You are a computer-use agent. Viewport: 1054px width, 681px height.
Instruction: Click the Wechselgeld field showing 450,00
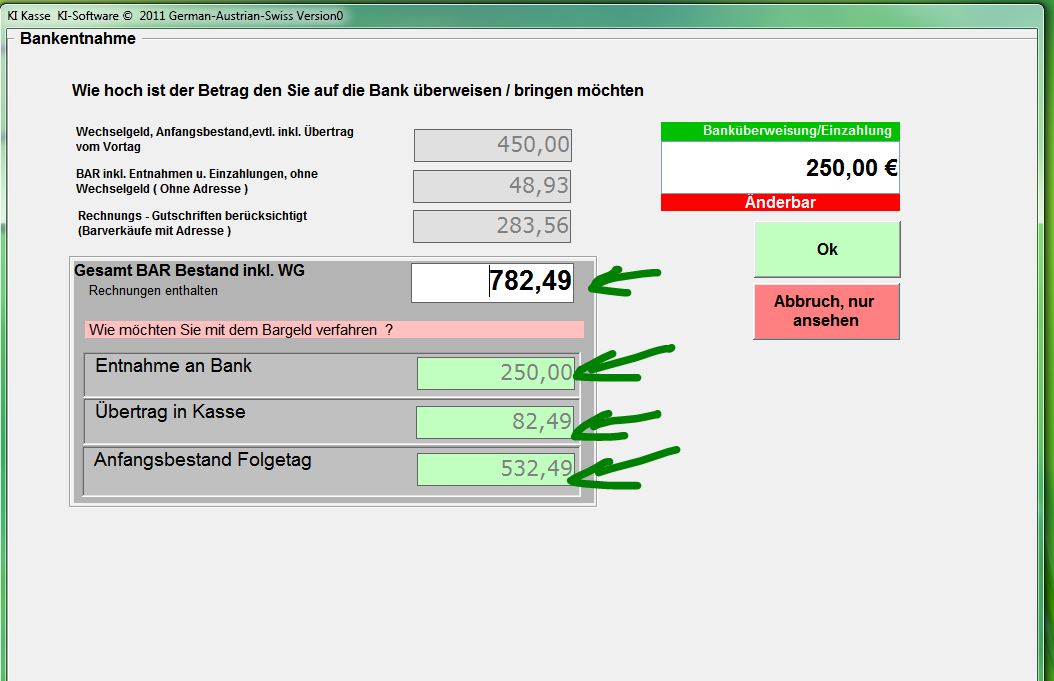coord(492,145)
